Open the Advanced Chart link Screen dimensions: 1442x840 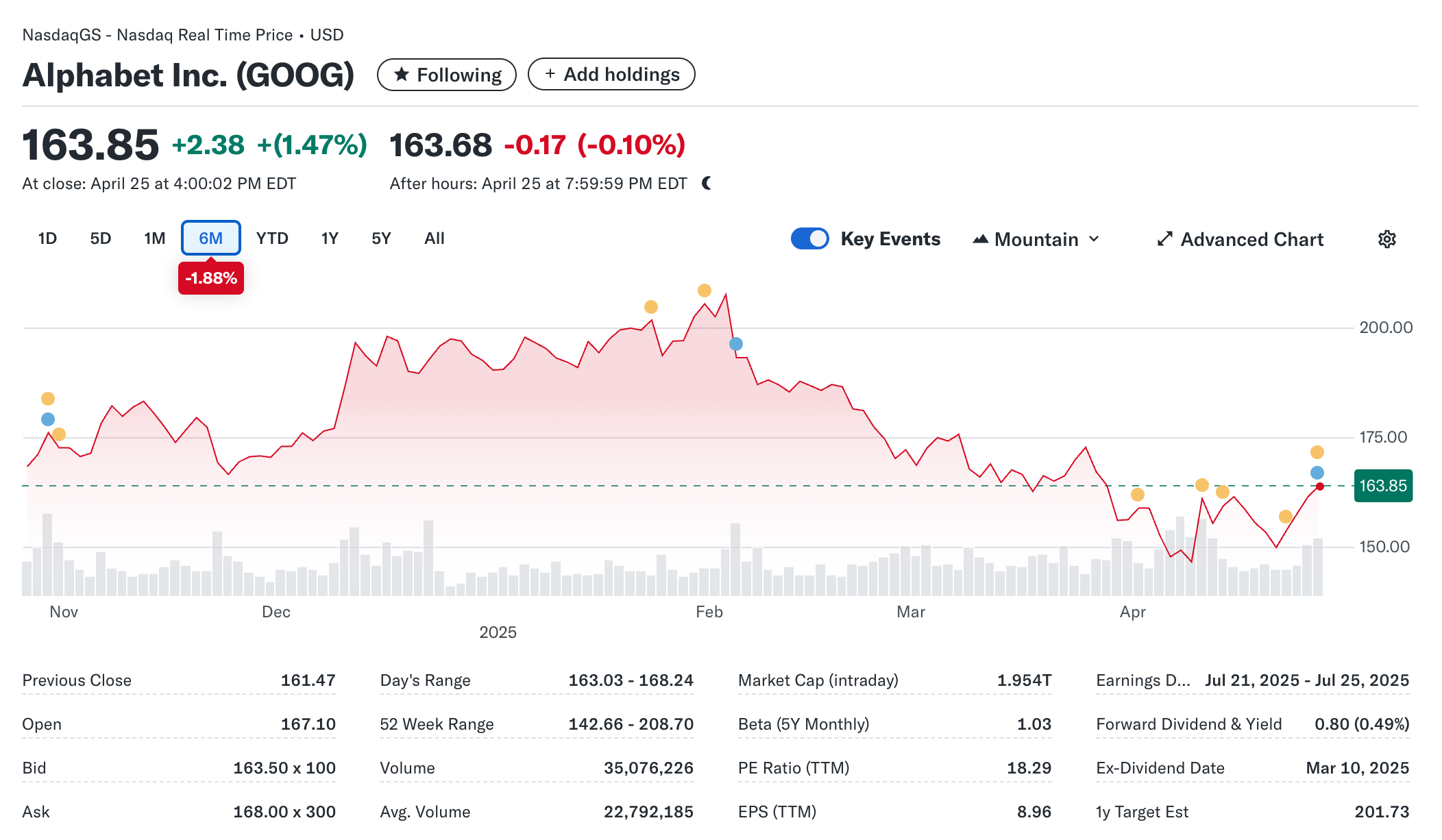coord(1251,239)
